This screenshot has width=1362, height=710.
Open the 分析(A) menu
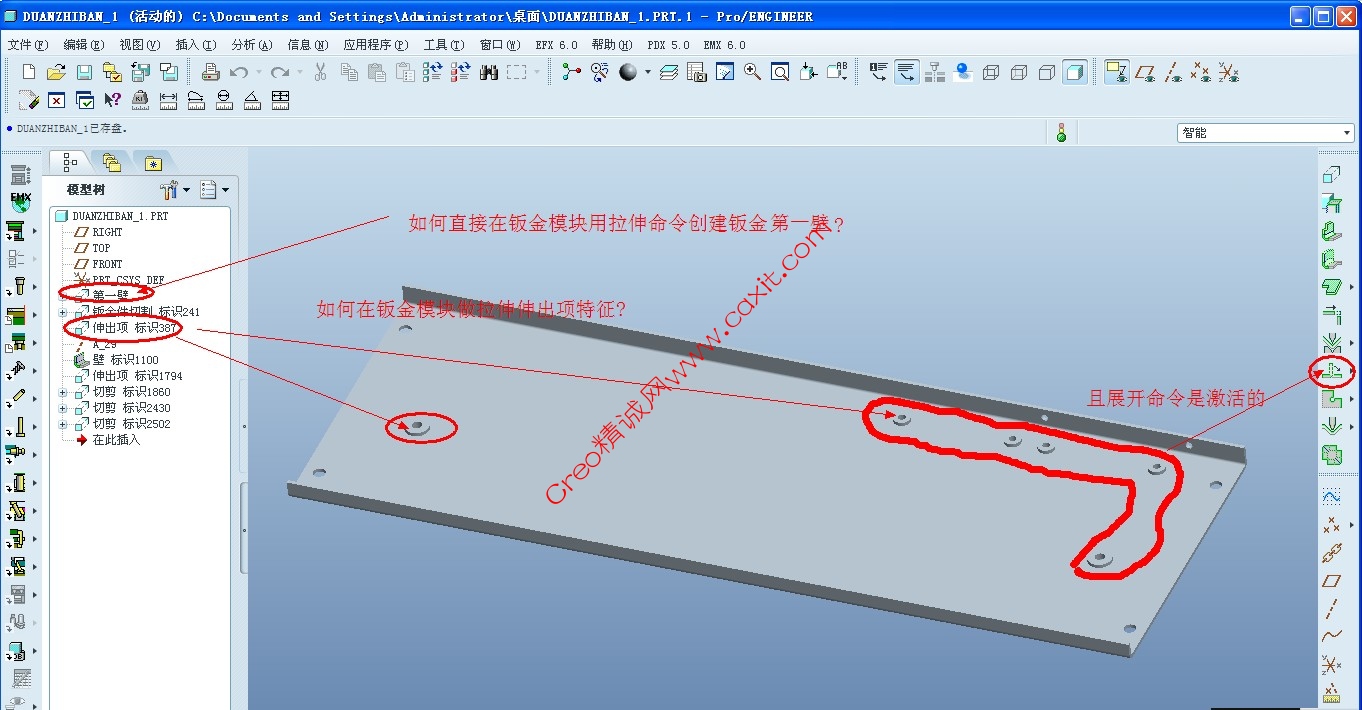pyautogui.click(x=251, y=45)
